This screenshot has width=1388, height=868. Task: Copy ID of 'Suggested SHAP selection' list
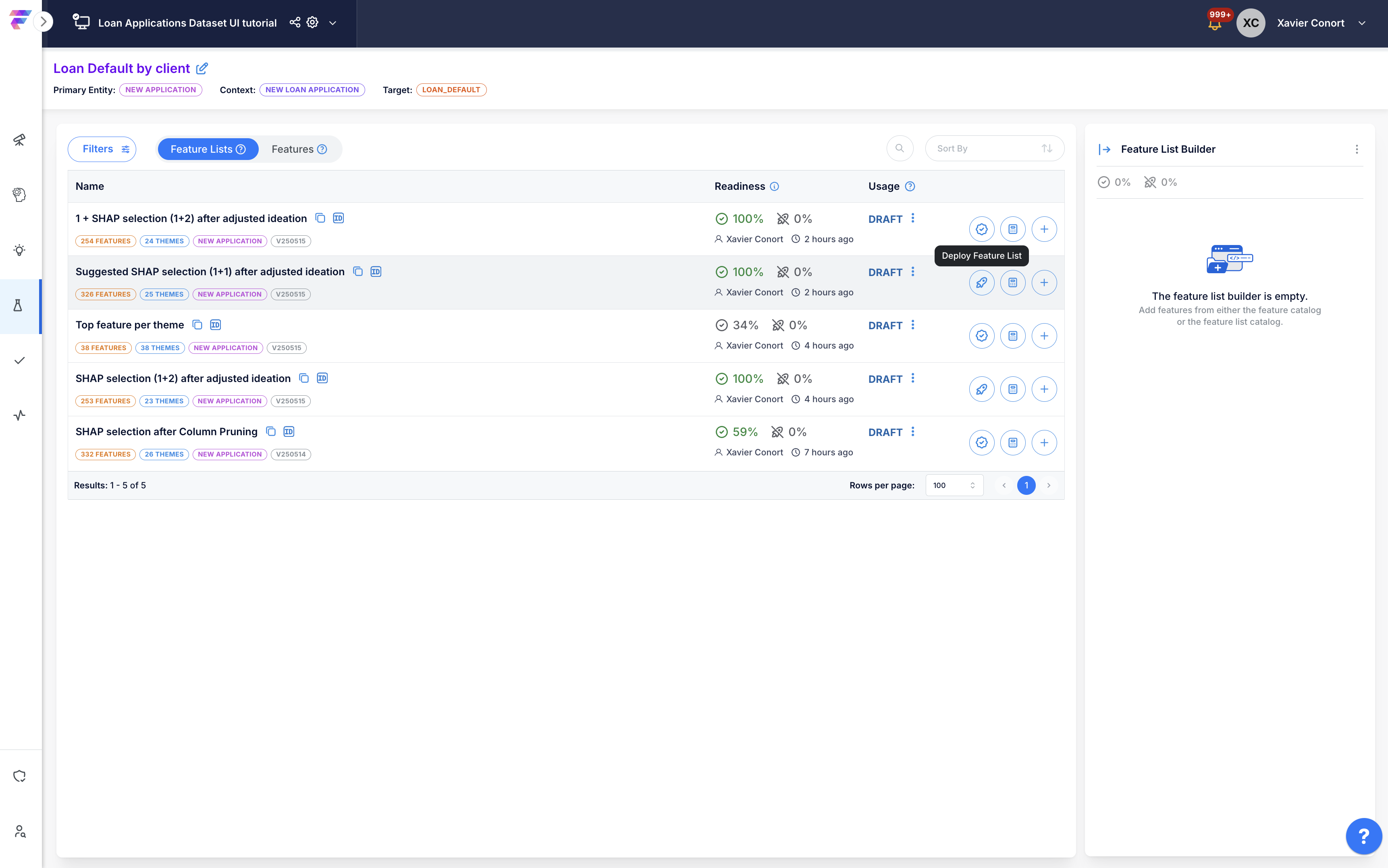[376, 272]
